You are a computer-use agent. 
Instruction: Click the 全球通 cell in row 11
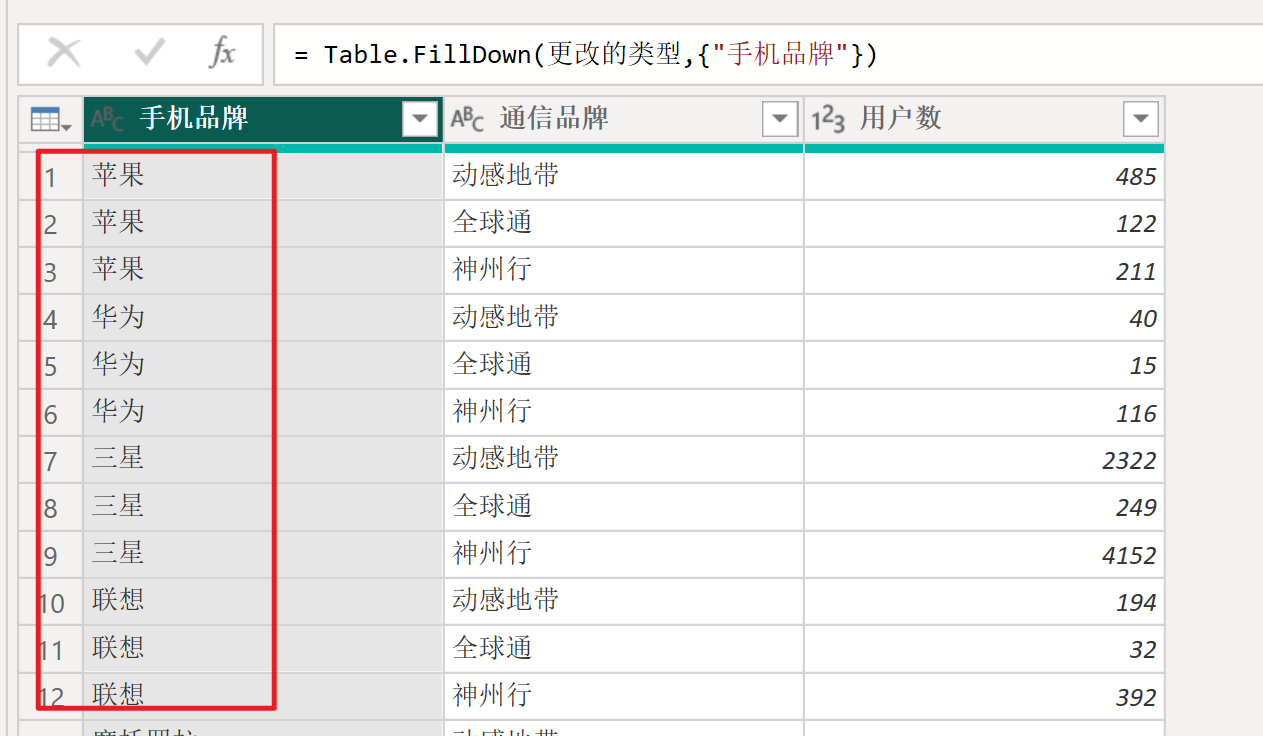[492, 649]
